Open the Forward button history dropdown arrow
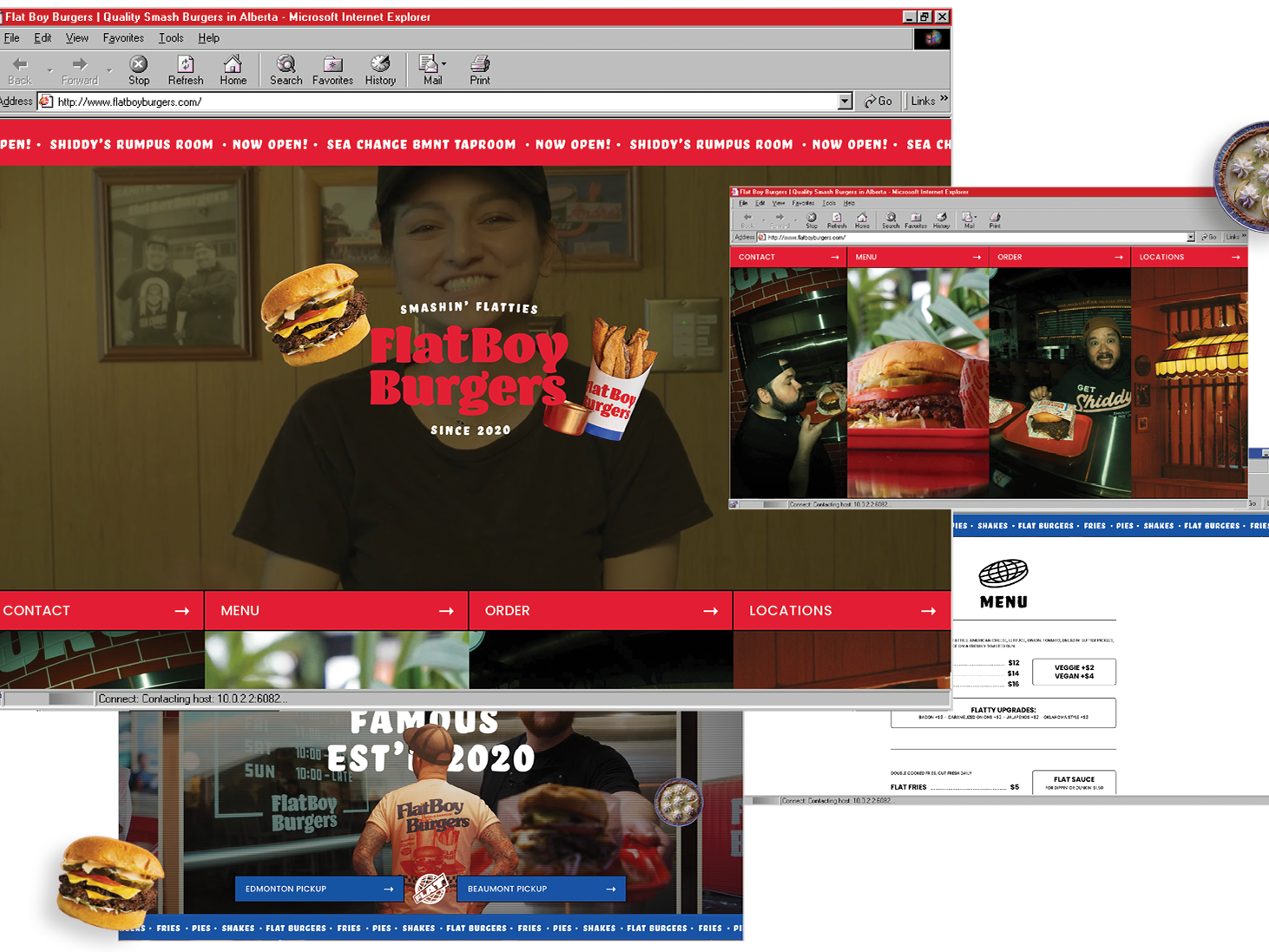Screen dimensions: 1269x952 coord(109,69)
